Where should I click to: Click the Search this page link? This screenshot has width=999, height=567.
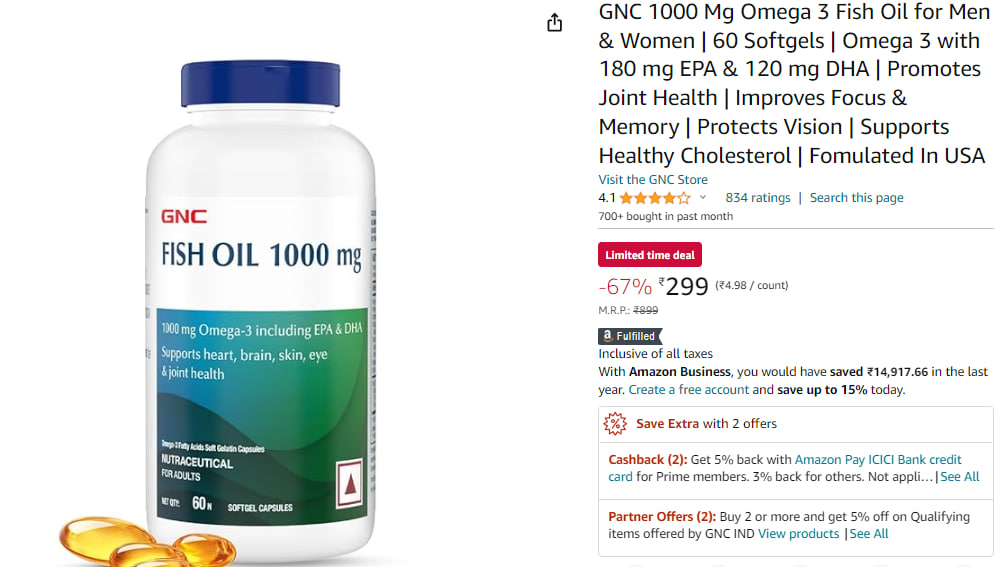(x=856, y=197)
